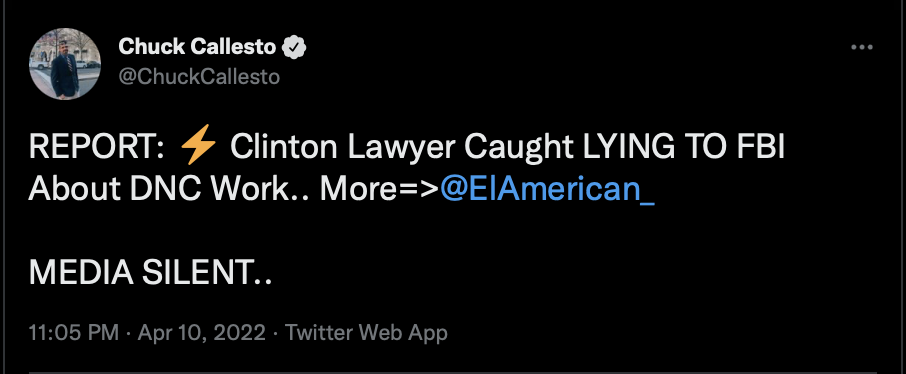This screenshot has width=906, height=374.
Task: Click Chuck Callesto's profile avatar photo
Action: tap(65, 63)
